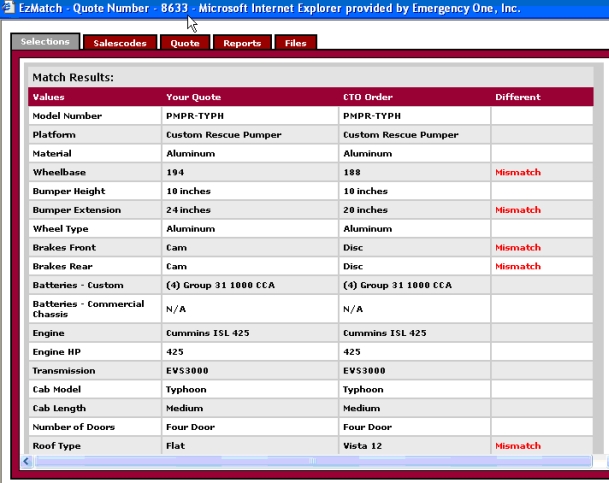Click the Different column header
Screen dimensions: 609x483
[518, 97]
